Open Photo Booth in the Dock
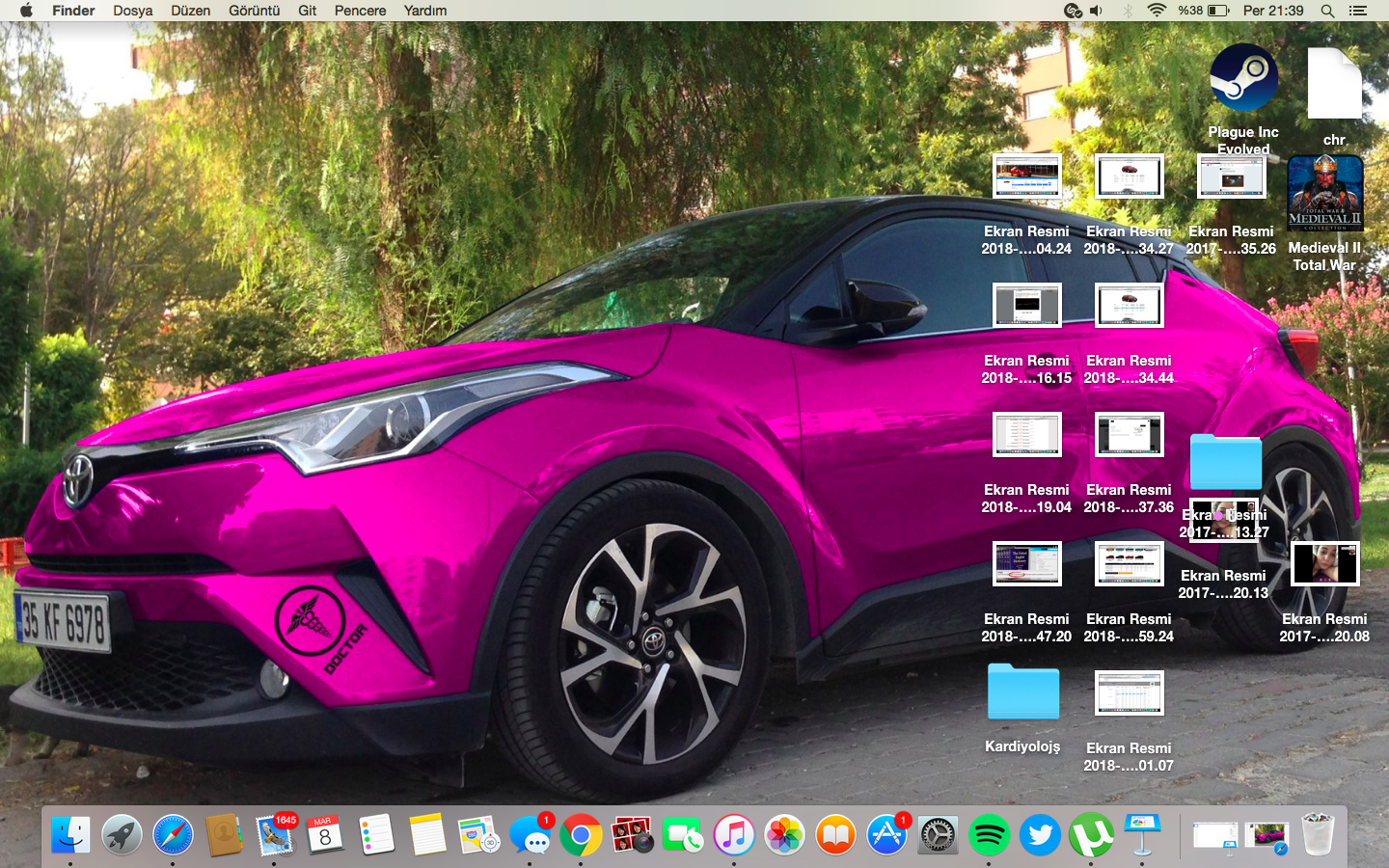Viewport: 1389px width, 868px height. [x=632, y=834]
